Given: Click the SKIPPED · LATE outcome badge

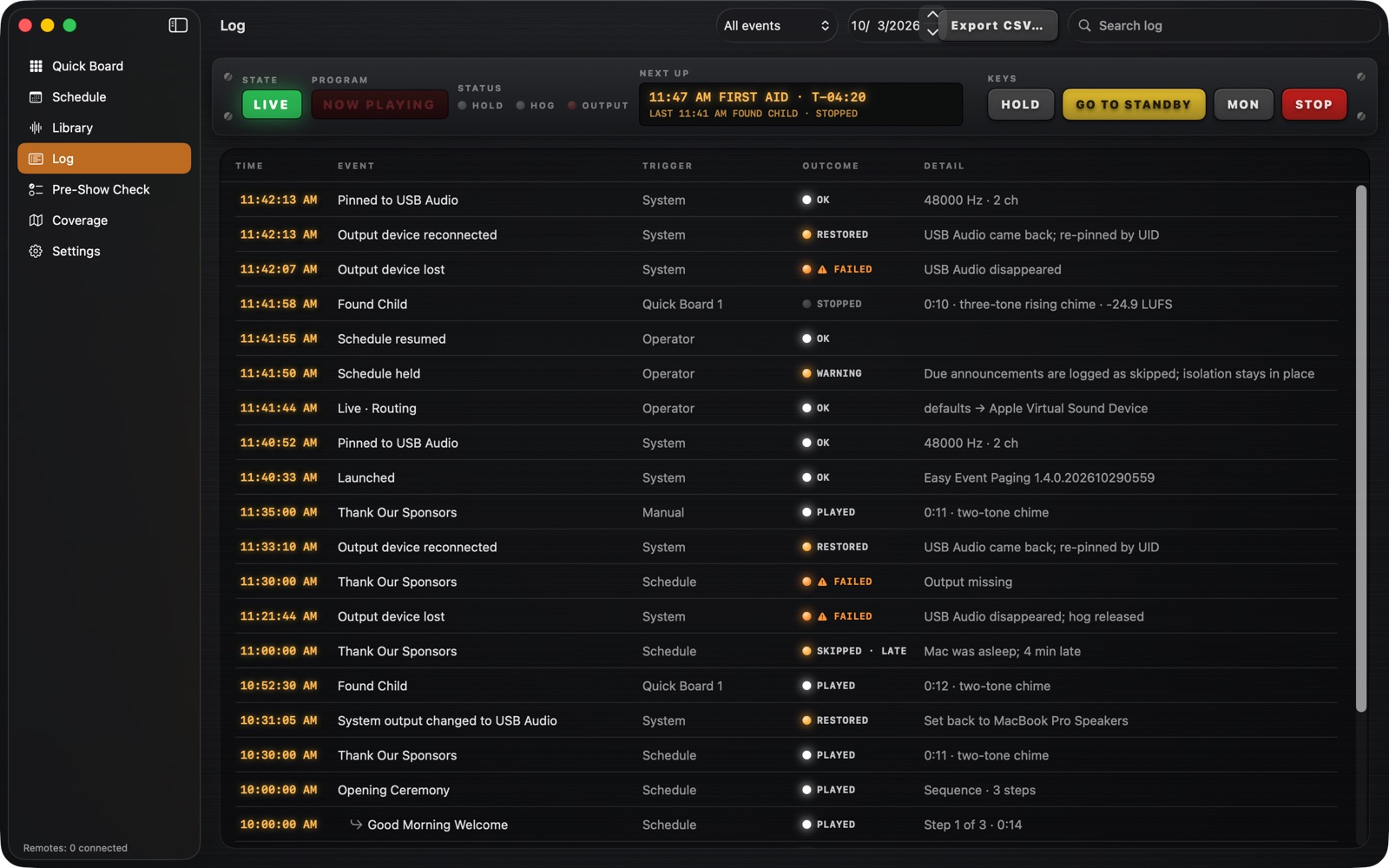Looking at the screenshot, I should point(854,651).
